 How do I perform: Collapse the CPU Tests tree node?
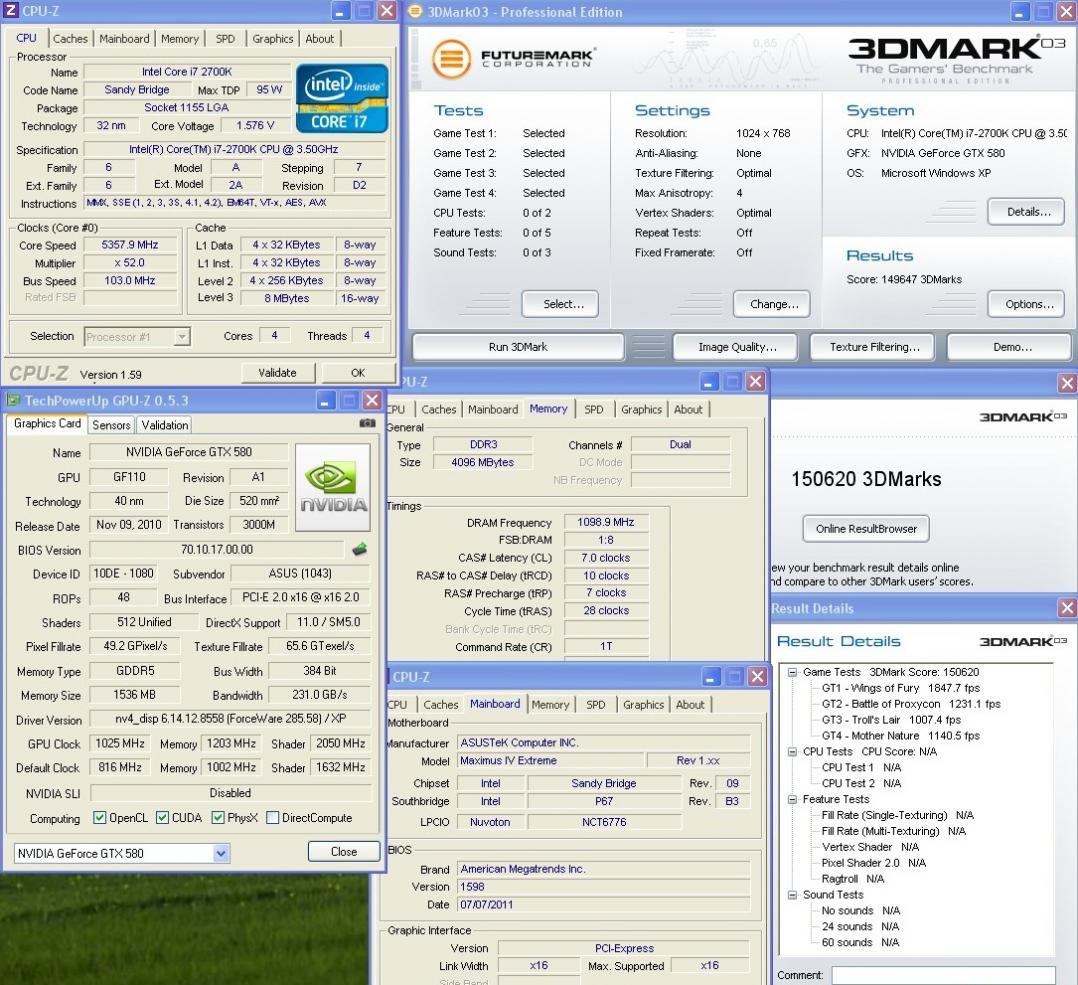pos(793,751)
